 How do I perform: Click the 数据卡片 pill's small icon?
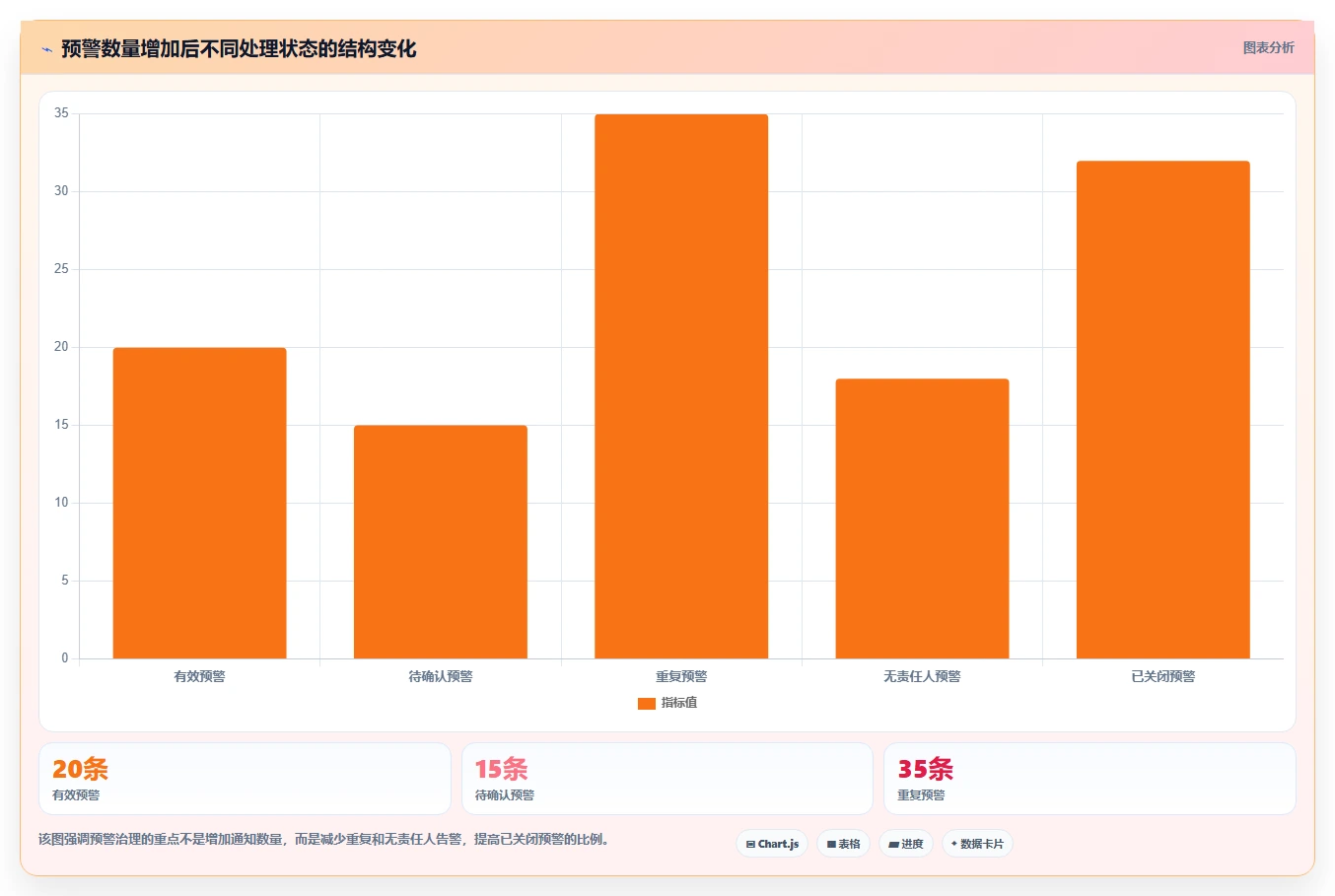[954, 844]
